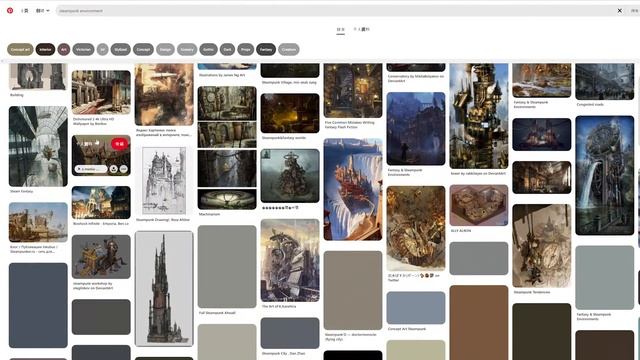Click the Congested roads caption
Image resolution: width=640 pixels, height=360 pixels.
pyautogui.click(x=590, y=104)
